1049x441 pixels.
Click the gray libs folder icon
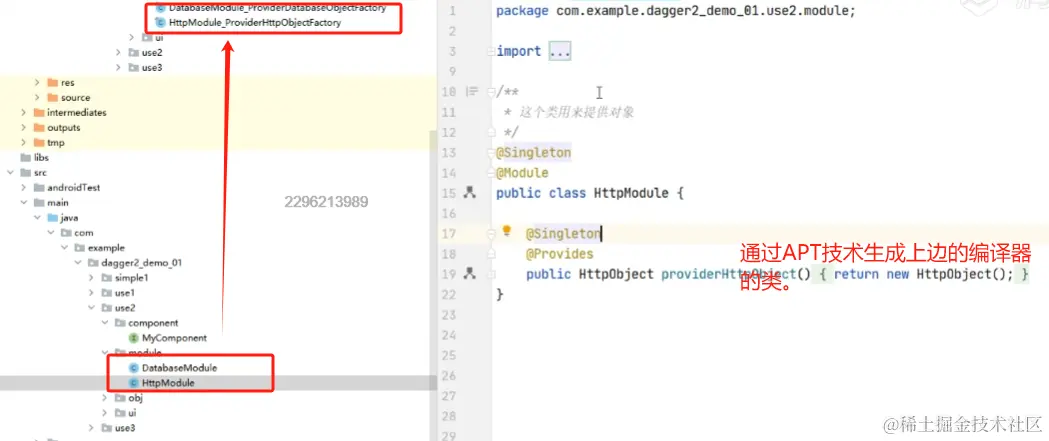(25, 158)
